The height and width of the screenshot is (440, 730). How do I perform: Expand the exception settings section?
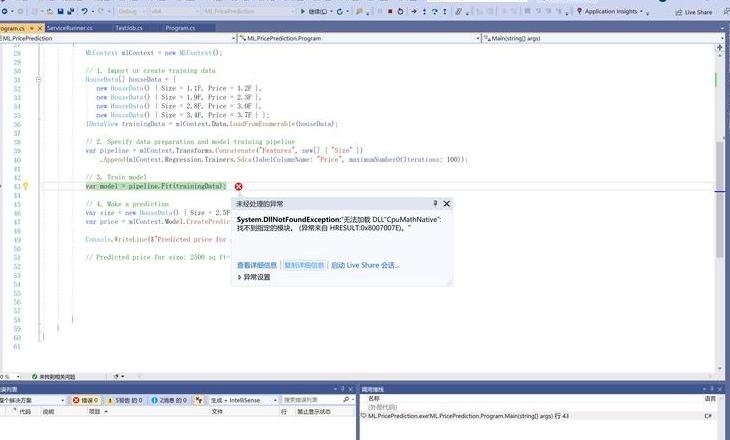point(254,277)
